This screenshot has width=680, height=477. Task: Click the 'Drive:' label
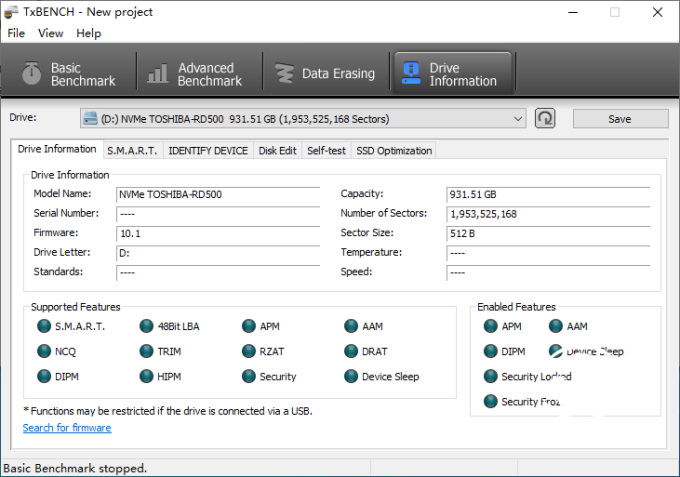(x=23, y=118)
